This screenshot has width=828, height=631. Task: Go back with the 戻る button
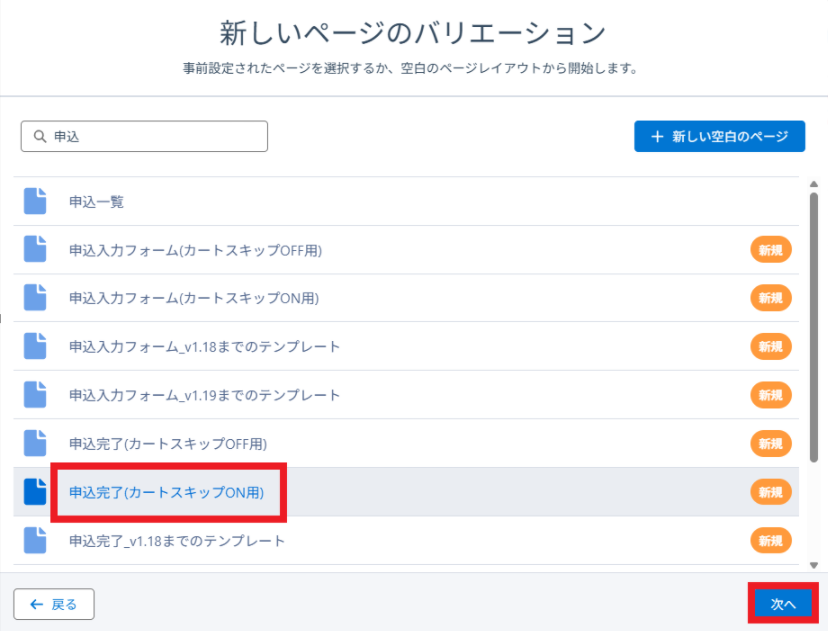tap(53, 604)
